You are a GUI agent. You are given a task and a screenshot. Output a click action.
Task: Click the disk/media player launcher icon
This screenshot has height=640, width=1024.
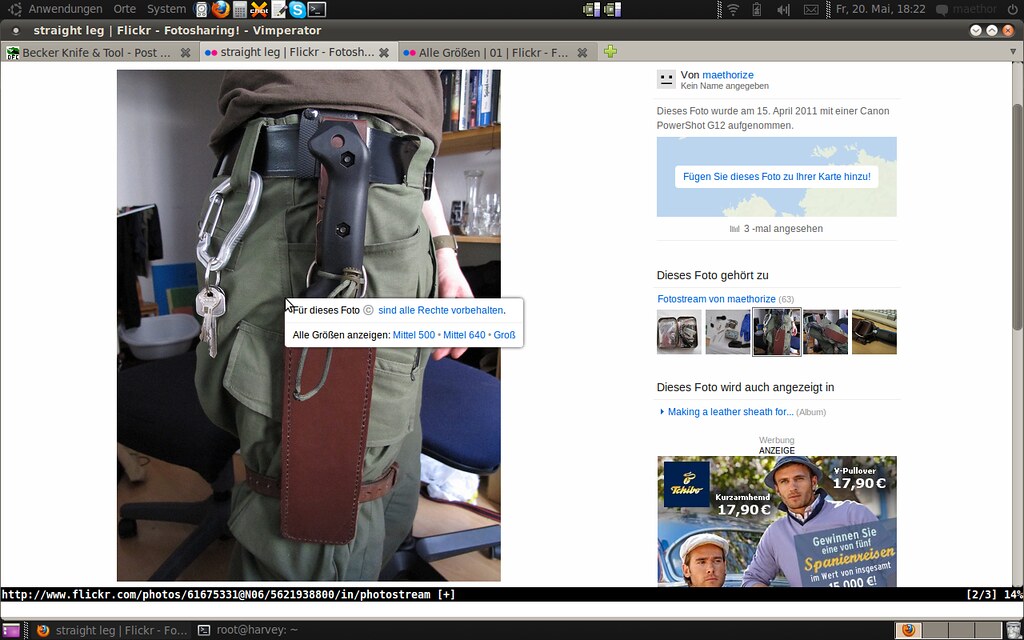(202, 9)
